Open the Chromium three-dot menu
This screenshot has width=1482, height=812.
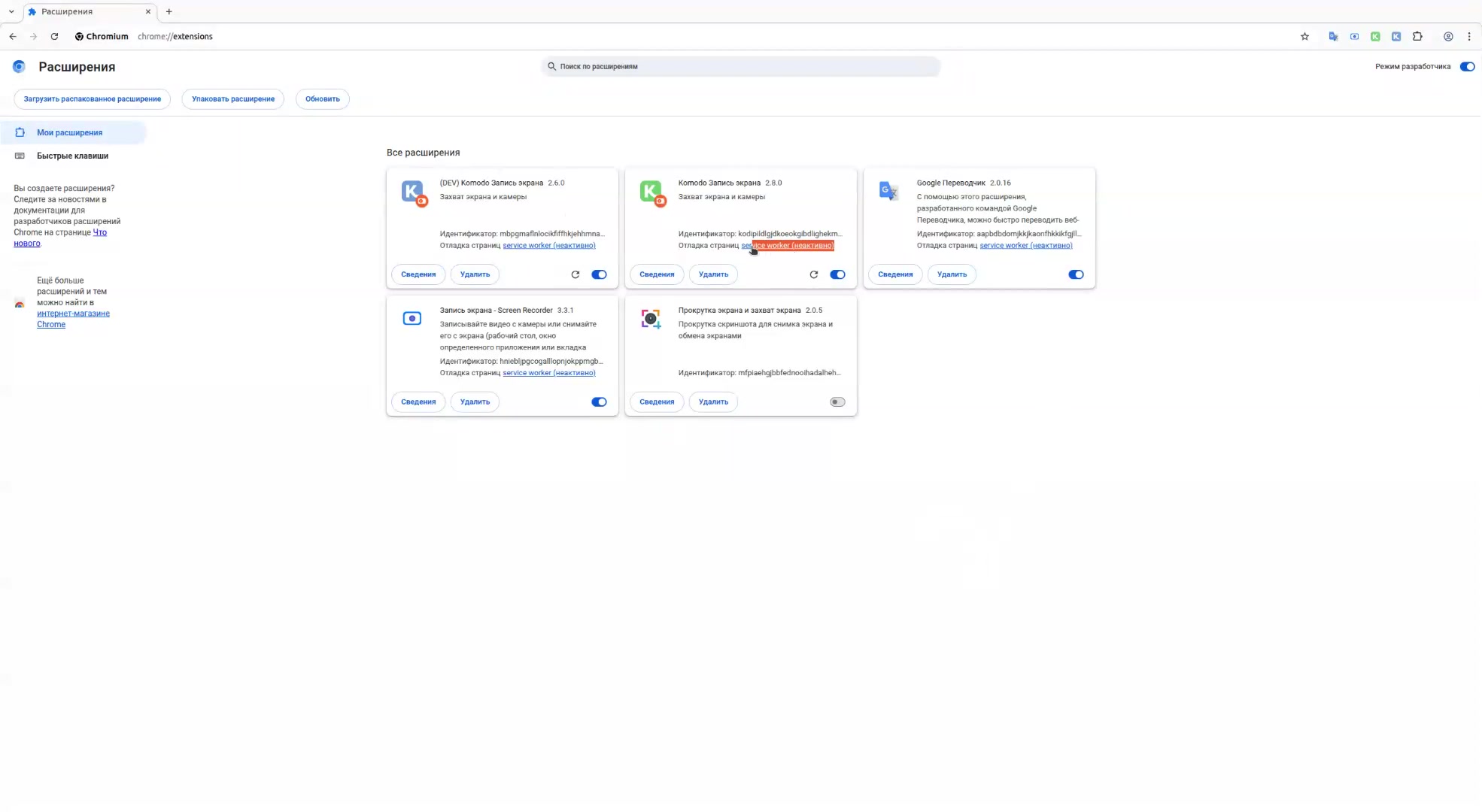click(1469, 36)
